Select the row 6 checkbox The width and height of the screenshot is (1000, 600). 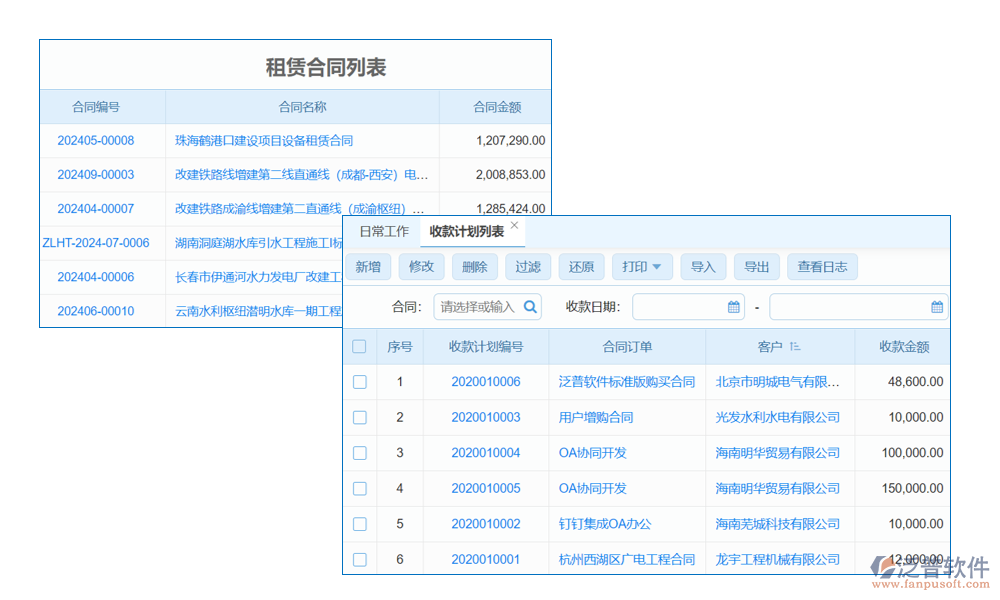360,560
